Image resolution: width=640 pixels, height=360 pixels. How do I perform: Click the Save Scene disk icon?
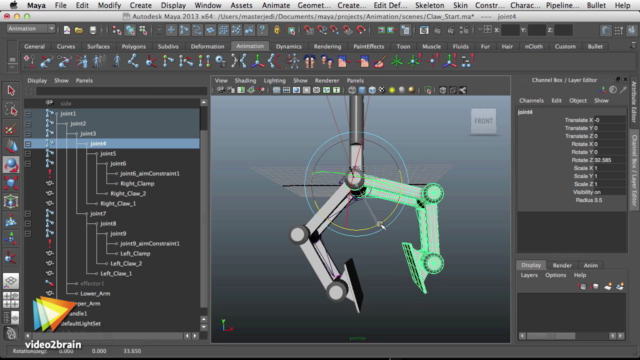93,30
